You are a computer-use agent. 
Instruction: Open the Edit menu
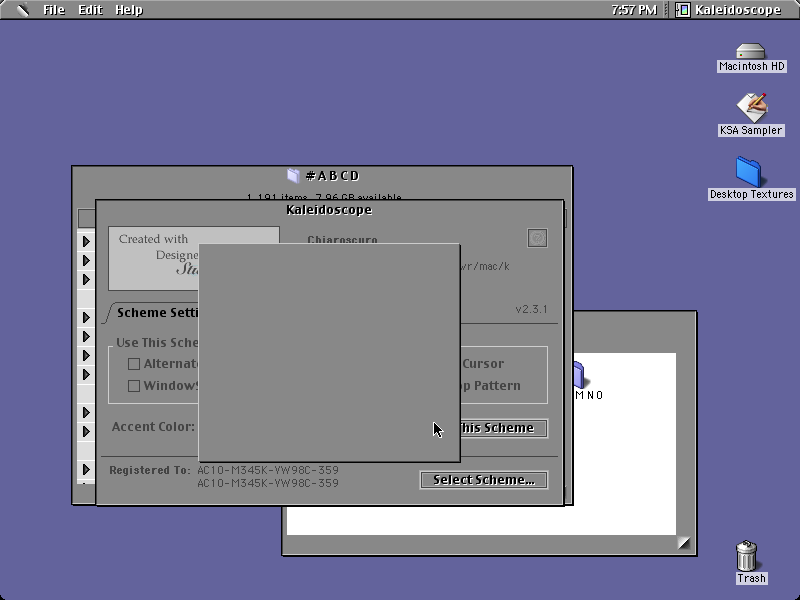tap(90, 10)
